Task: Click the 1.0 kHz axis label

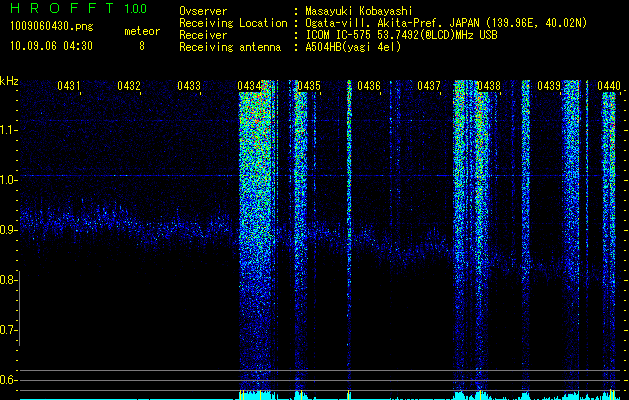Action: [8, 180]
